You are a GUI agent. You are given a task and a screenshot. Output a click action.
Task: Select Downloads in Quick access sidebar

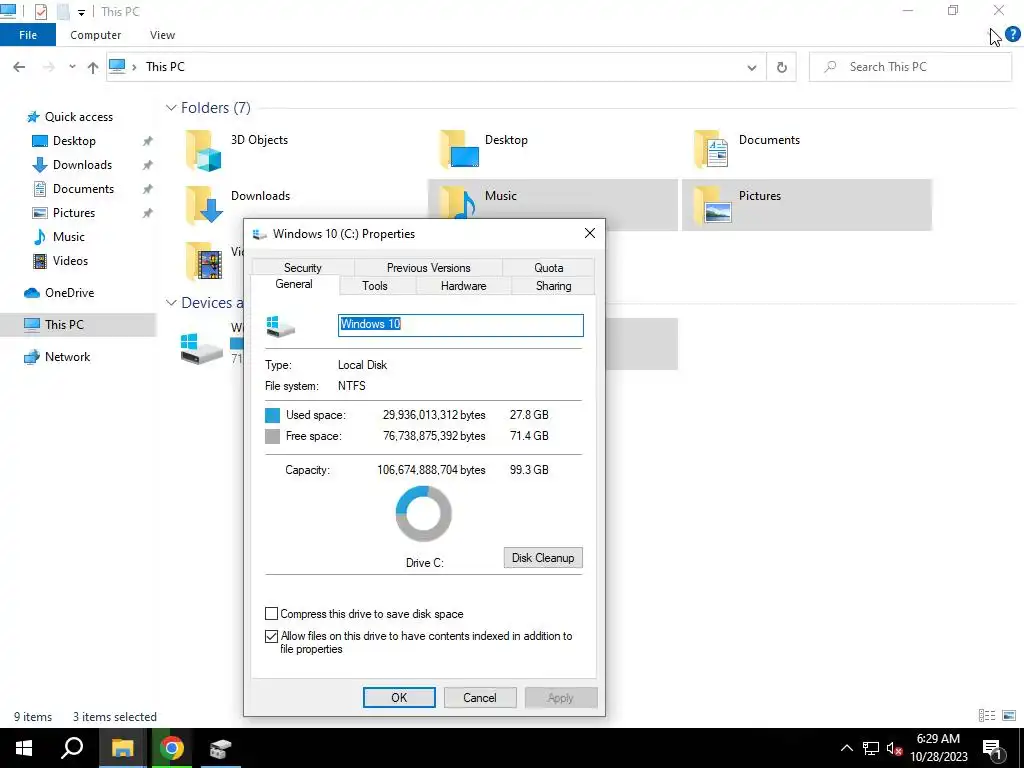click(82, 165)
